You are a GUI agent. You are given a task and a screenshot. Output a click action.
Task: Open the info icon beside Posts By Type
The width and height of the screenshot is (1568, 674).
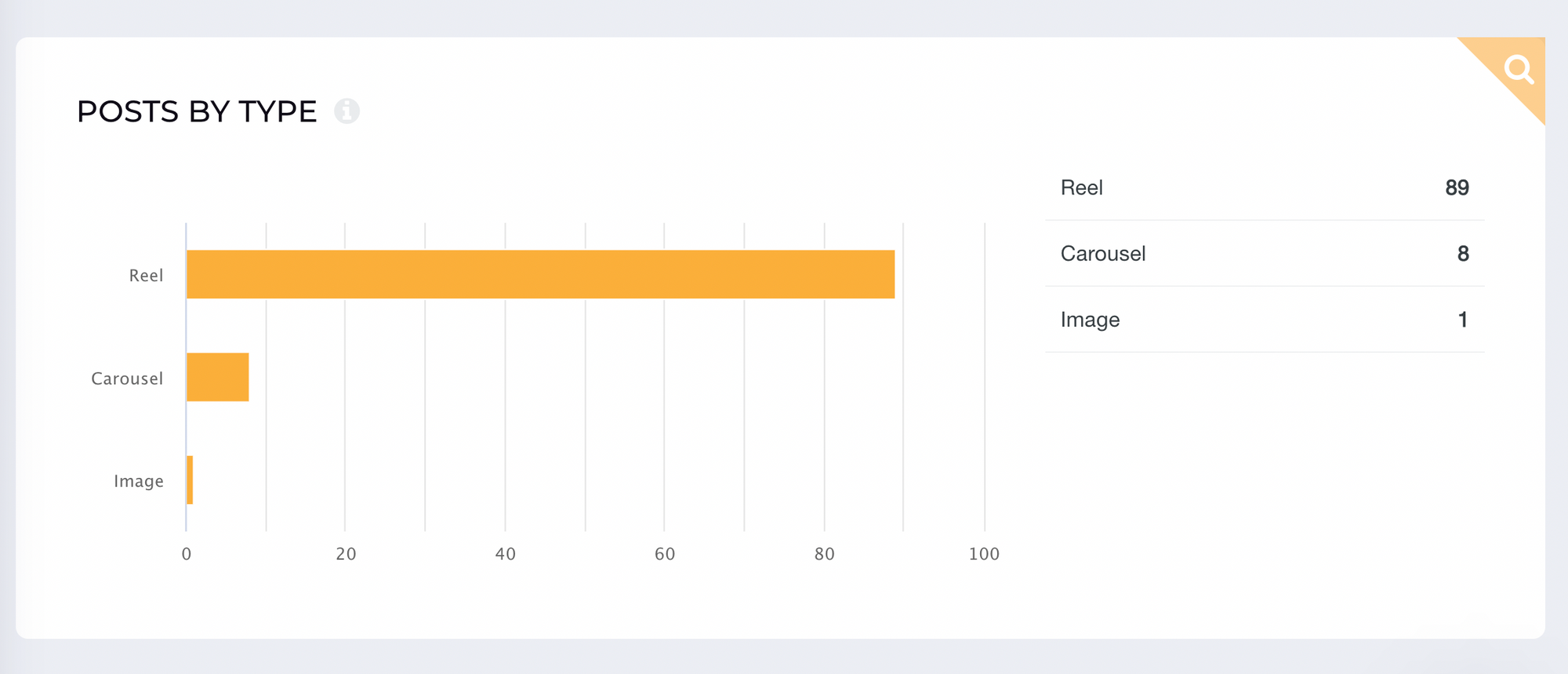pyautogui.click(x=347, y=111)
